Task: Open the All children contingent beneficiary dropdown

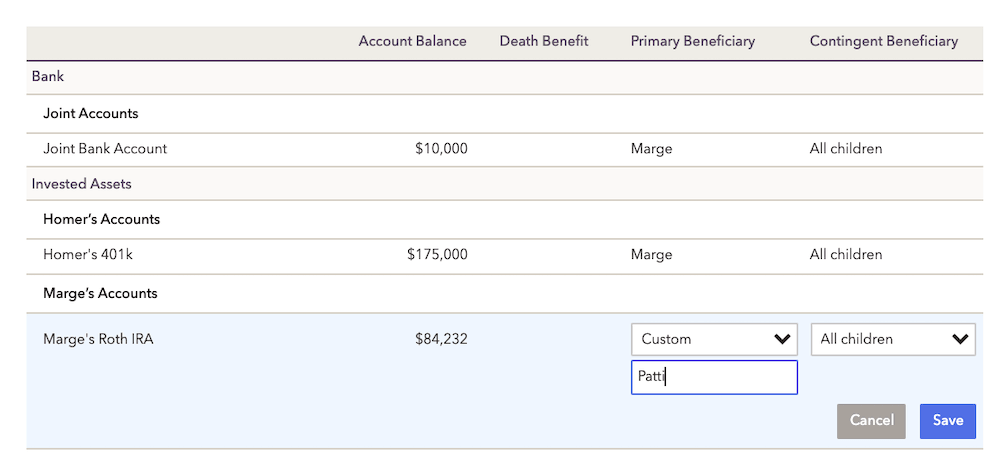Action: coord(893,339)
